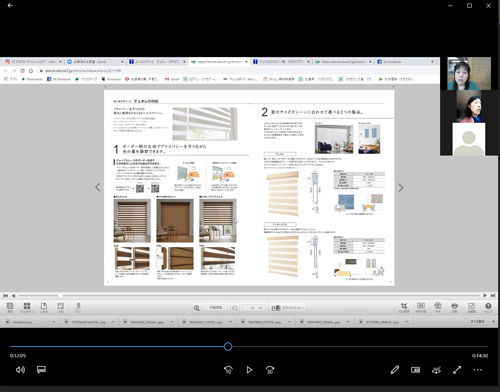Skip back 10 seconds in the video
The image size is (500, 392).
pos(228,370)
